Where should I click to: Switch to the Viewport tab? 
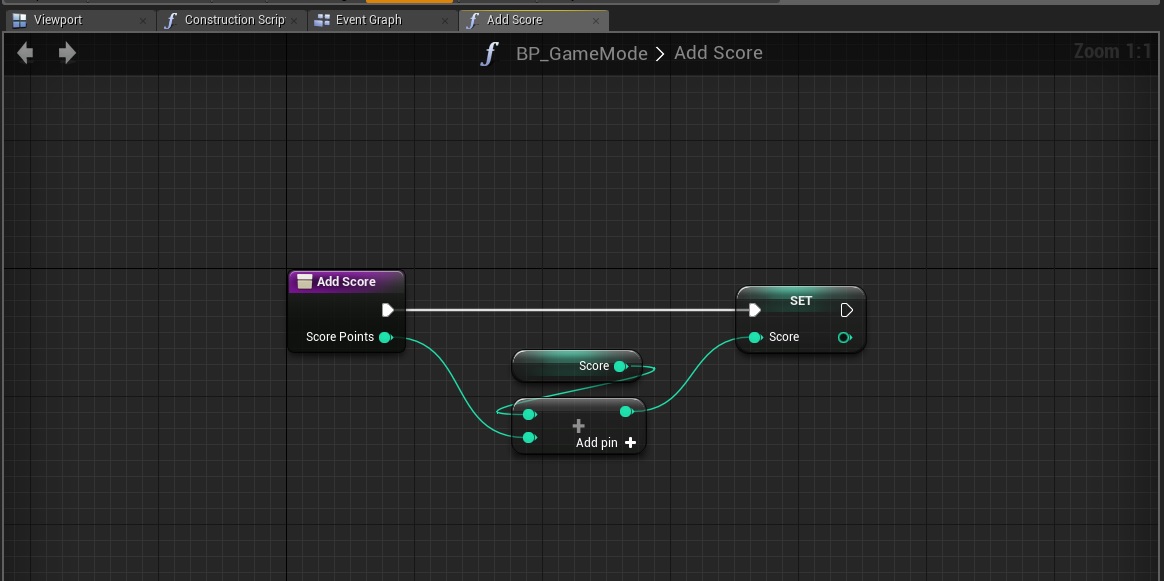tap(58, 20)
